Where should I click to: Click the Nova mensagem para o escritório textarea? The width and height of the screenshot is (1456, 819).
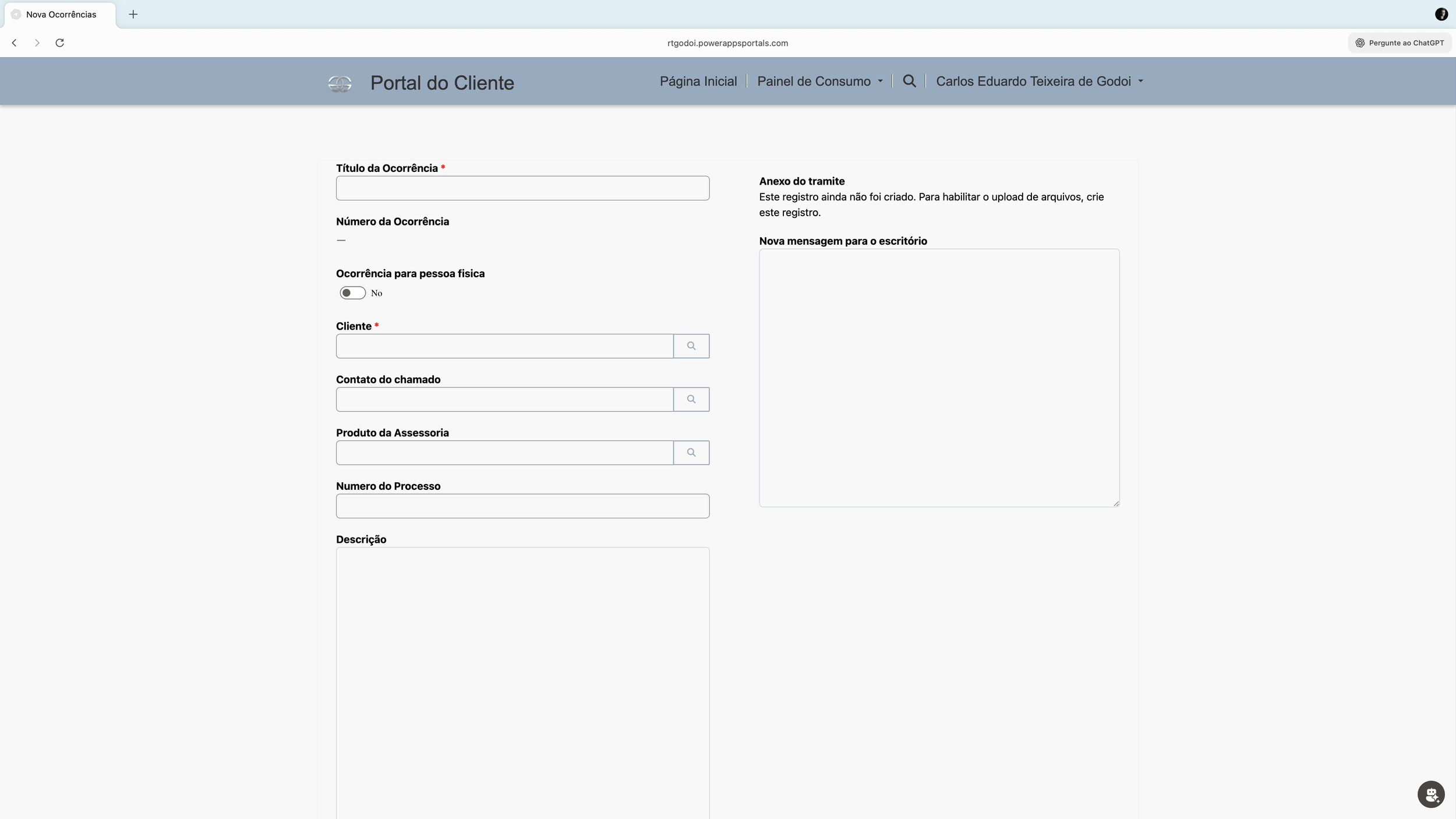pos(938,377)
